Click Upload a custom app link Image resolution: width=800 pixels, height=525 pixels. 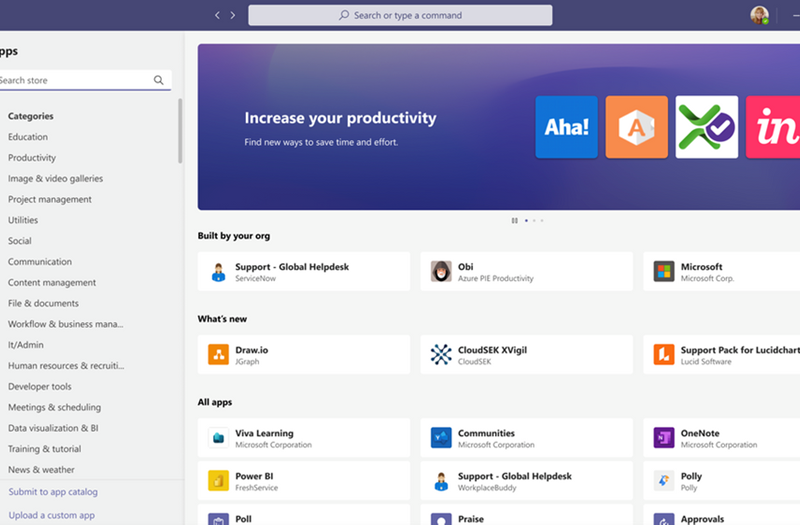[52, 515]
